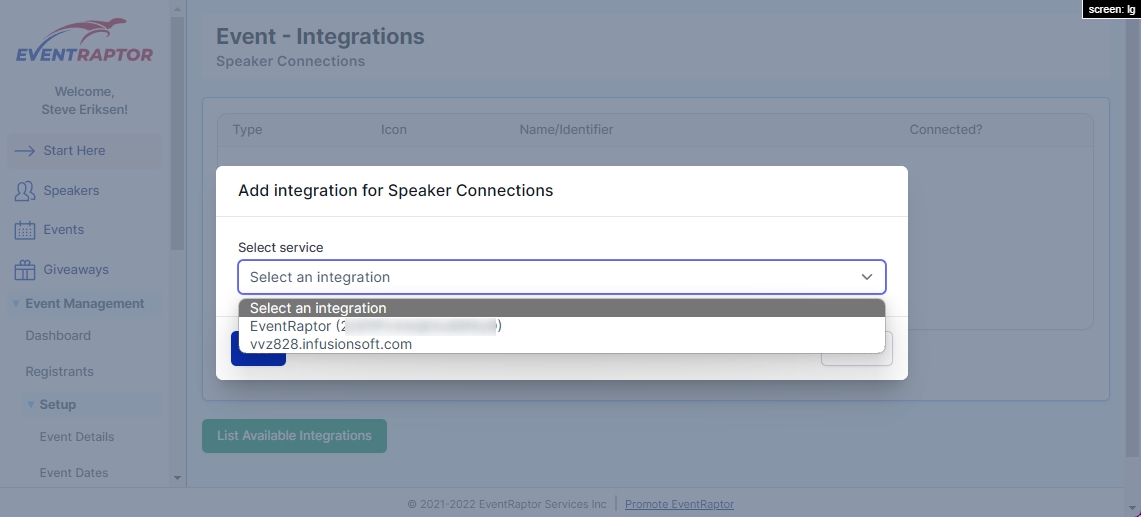Collapse the Setup submenu

click(31, 405)
